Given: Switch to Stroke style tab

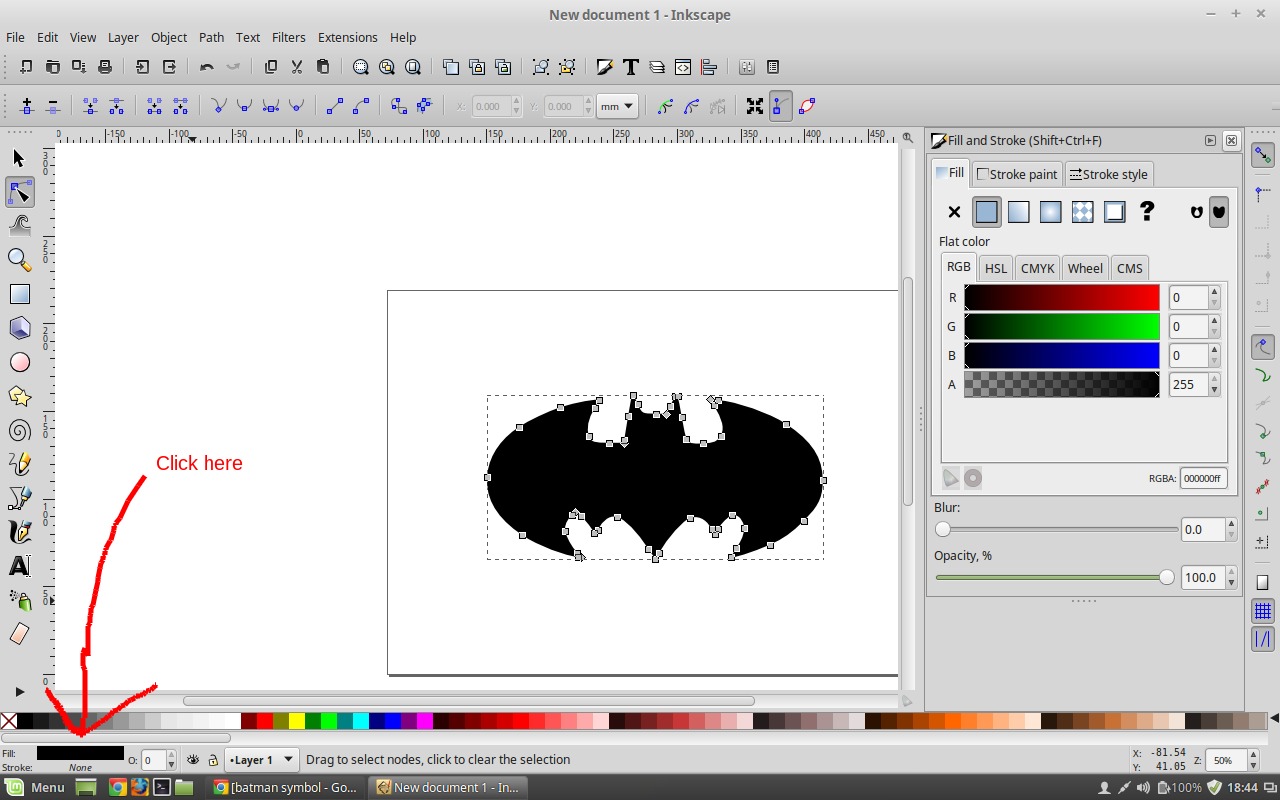Looking at the screenshot, I should pos(1109,174).
